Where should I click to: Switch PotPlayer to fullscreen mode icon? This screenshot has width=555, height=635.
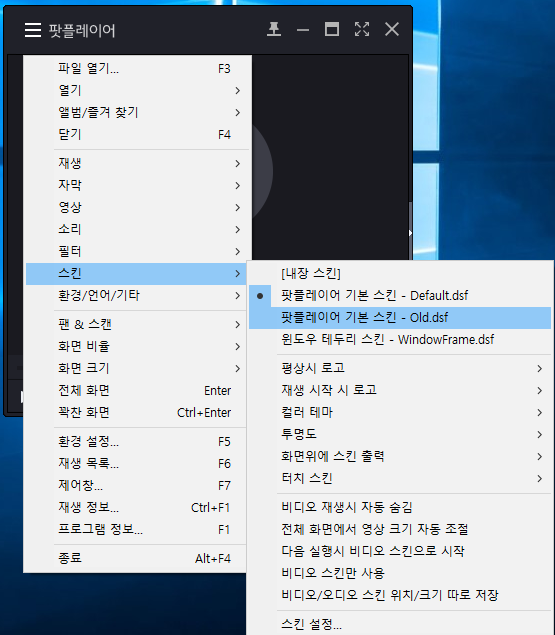pyautogui.click(x=362, y=29)
